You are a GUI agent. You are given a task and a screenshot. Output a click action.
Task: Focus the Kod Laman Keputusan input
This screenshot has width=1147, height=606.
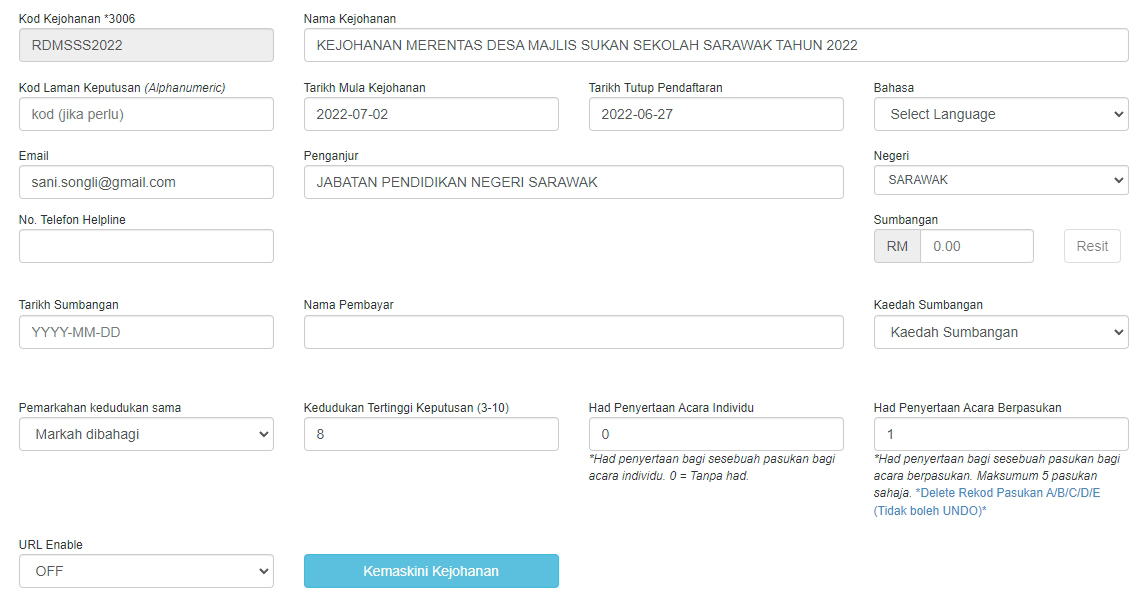pos(146,114)
